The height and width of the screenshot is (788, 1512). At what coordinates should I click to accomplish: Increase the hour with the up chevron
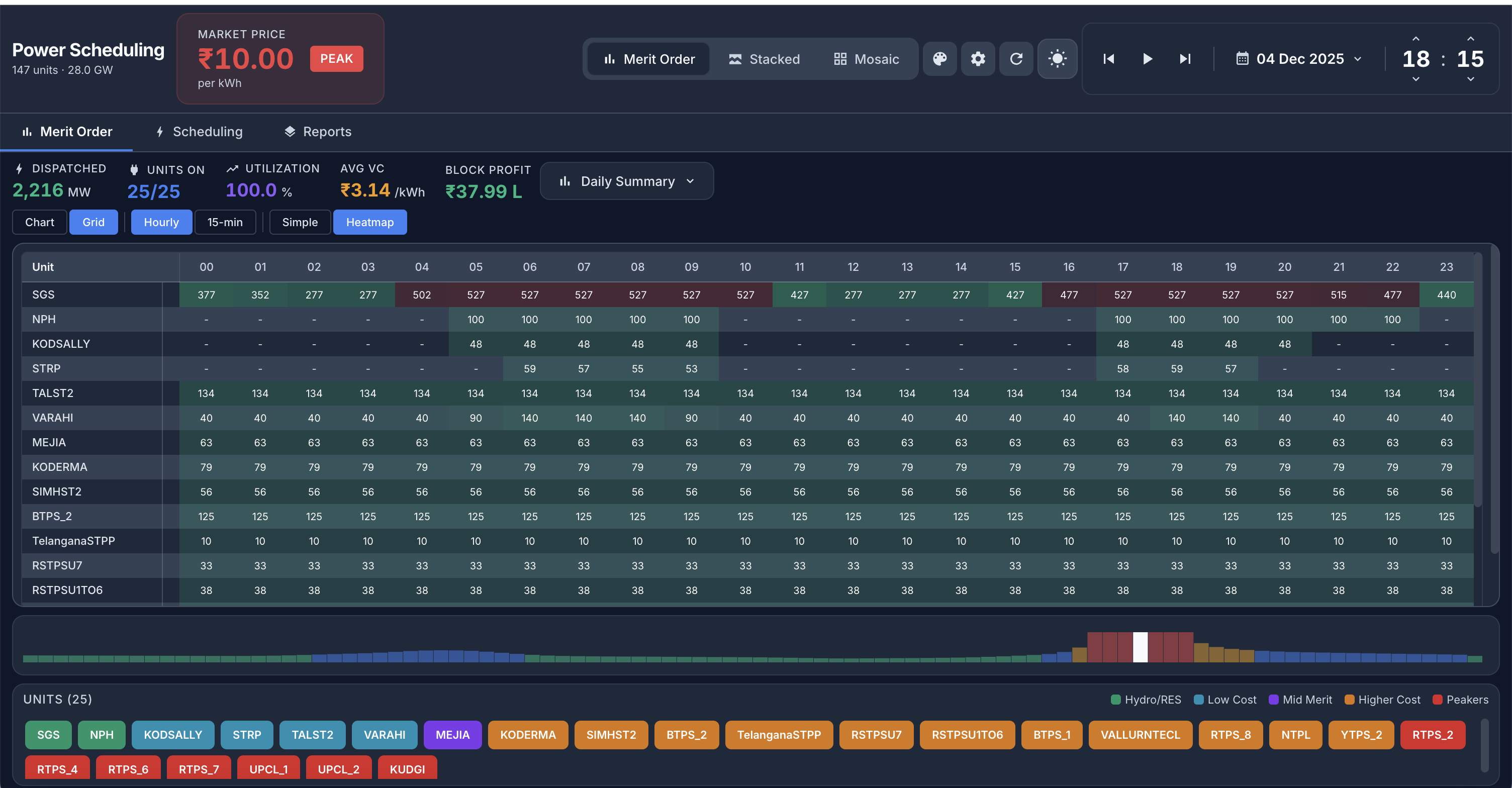pos(1415,39)
